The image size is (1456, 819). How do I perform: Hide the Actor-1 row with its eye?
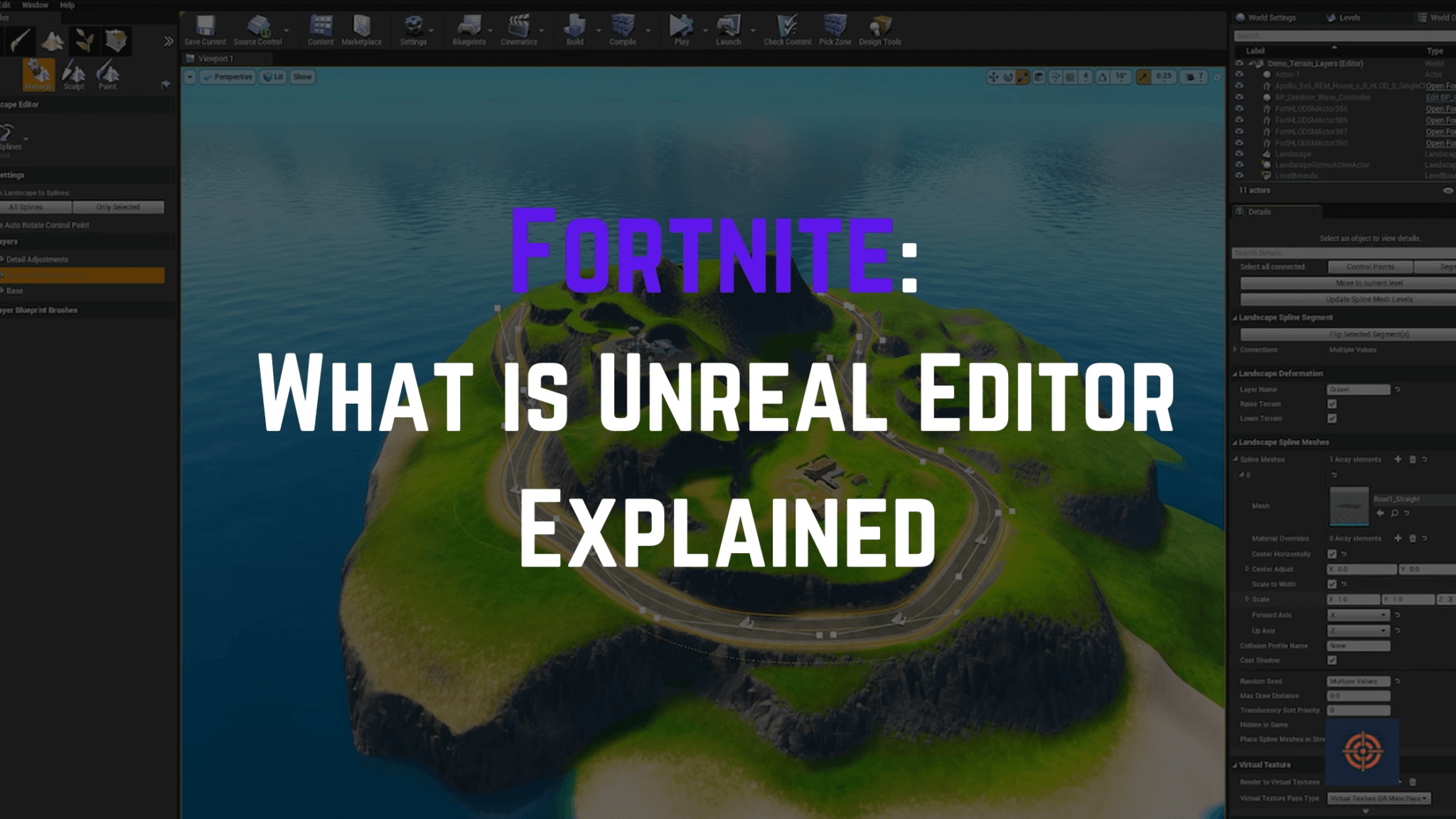coord(1239,74)
